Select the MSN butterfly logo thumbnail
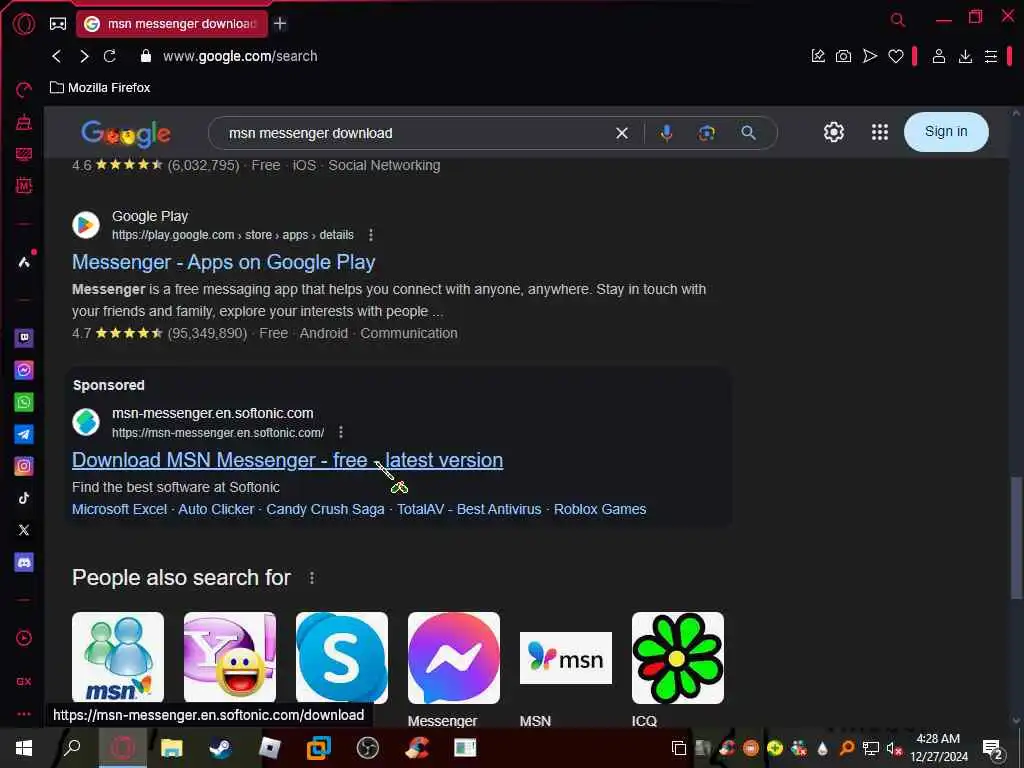Screen dimensions: 1024x768 [566, 658]
